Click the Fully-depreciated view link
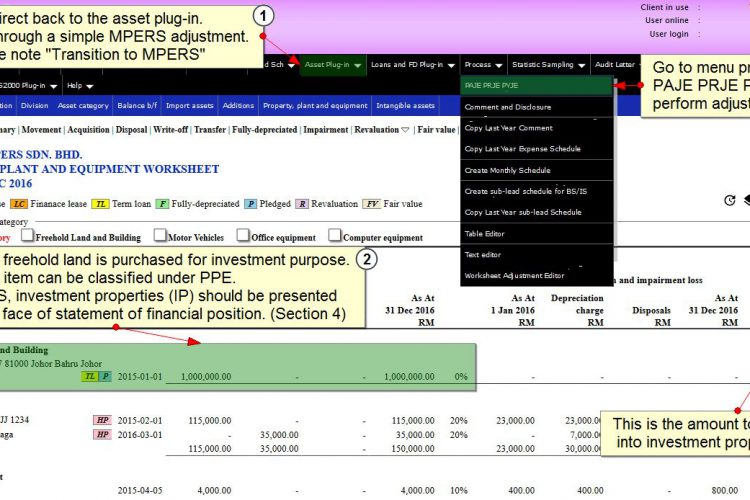The width and height of the screenshot is (750, 500). 264,130
